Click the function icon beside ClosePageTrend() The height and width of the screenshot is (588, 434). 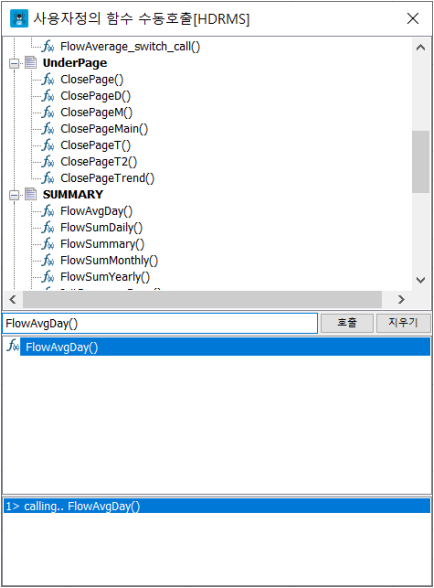(x=48, y=178)
